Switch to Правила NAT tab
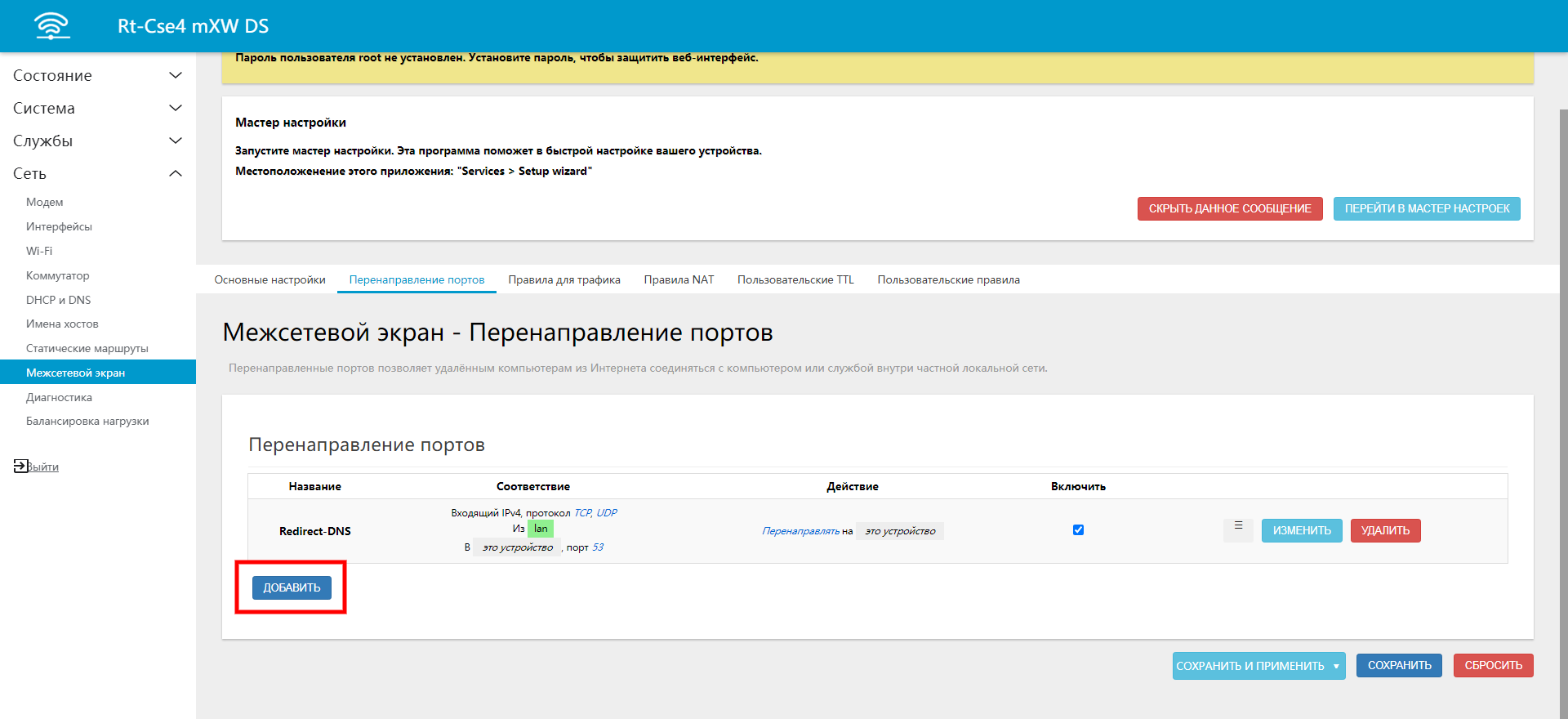This screenshot has width=1568, height=719. [x=679, y=279]
